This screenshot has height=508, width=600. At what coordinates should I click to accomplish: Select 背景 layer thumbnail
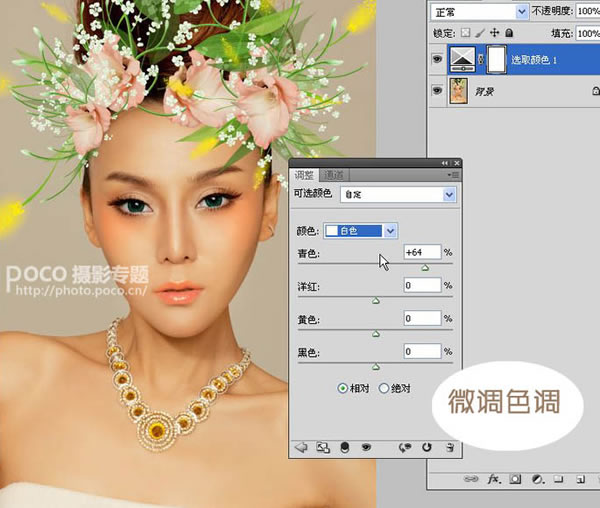(458, 91)
